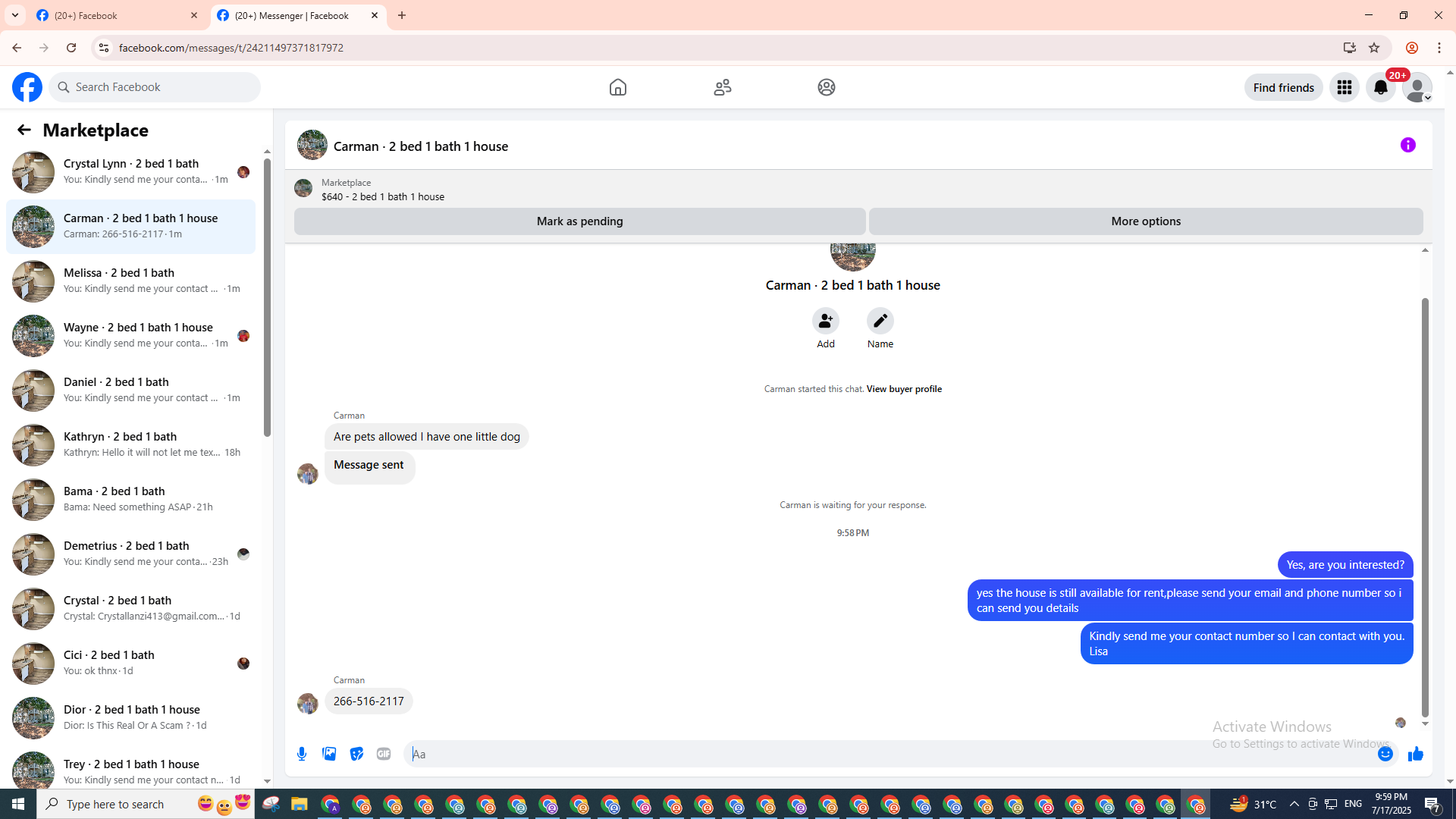
Task: Close the Messenger browser tab
Action: [x=375, y=15]
